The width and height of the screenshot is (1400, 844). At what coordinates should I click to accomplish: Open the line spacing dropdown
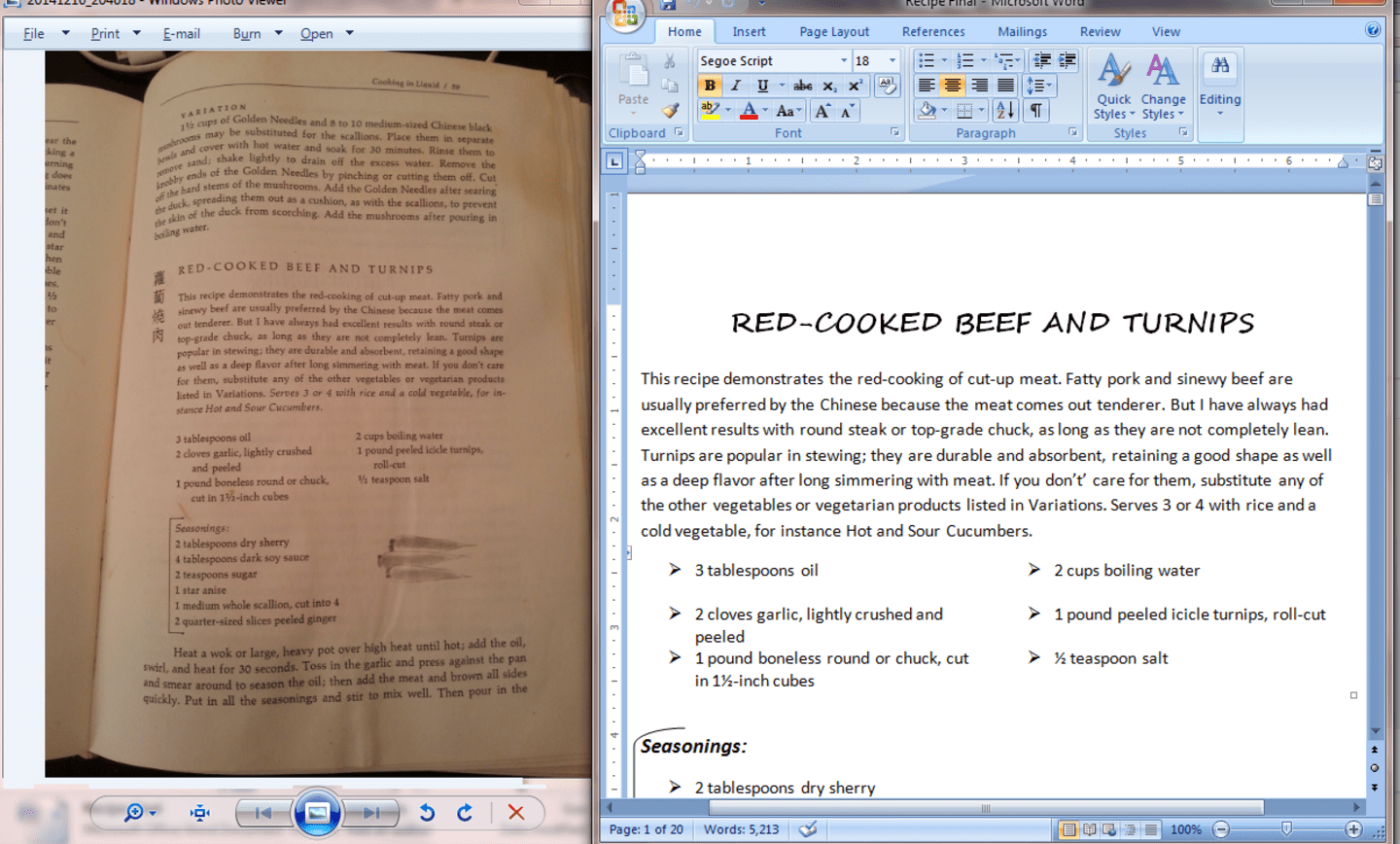(1040, 86)
